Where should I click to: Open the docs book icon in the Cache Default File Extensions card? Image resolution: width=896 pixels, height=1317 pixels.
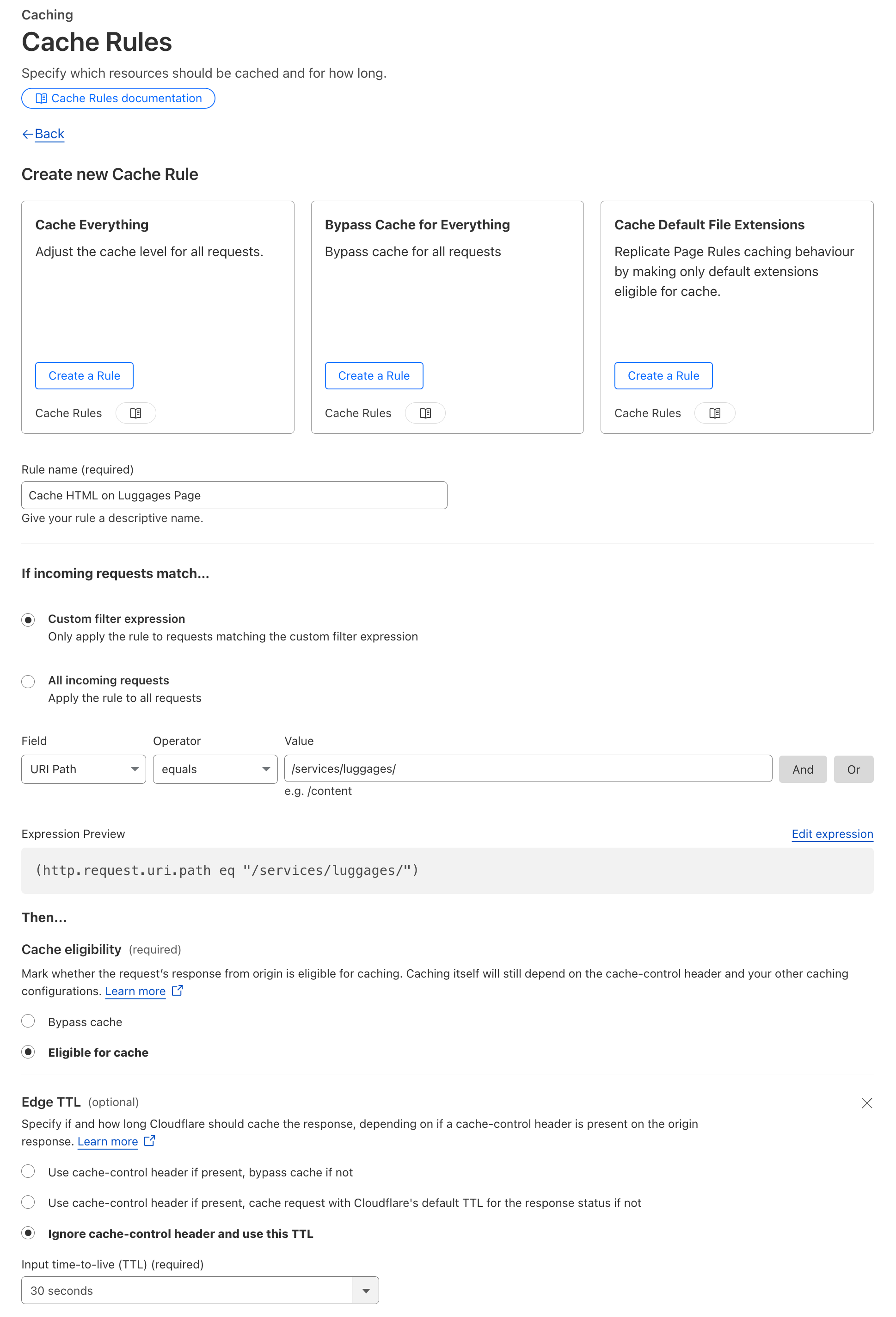(715, 413)
